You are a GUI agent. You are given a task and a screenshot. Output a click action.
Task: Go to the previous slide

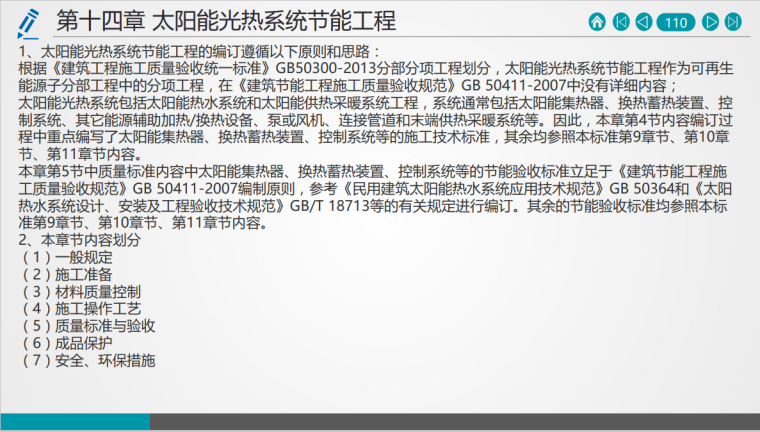pos(644,21)
